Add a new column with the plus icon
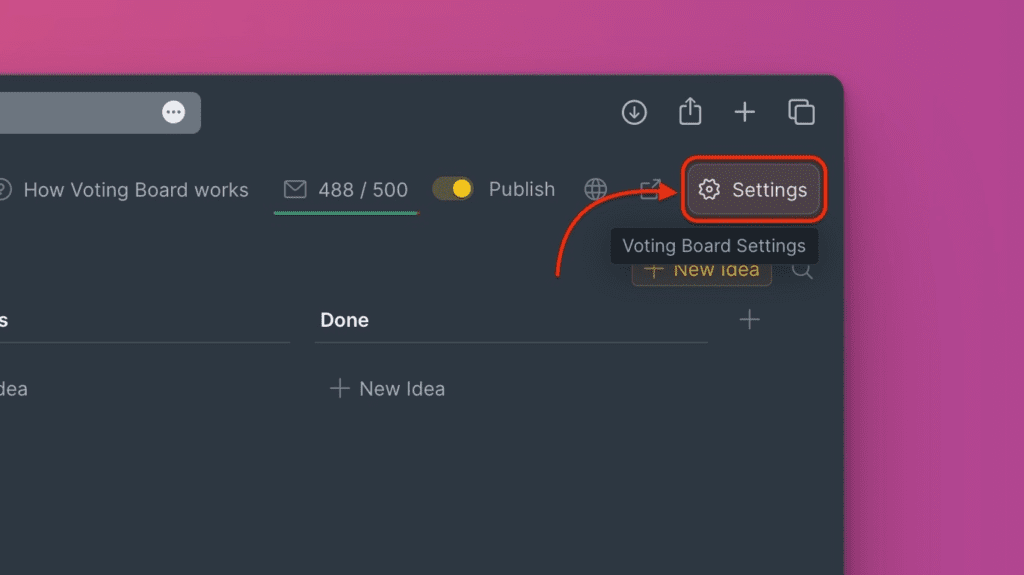 pos(749,320)
